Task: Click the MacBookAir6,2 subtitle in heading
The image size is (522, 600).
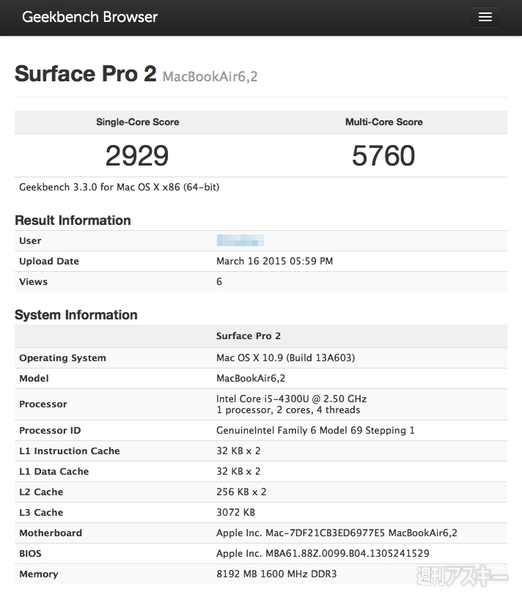Action: (210, 77)
